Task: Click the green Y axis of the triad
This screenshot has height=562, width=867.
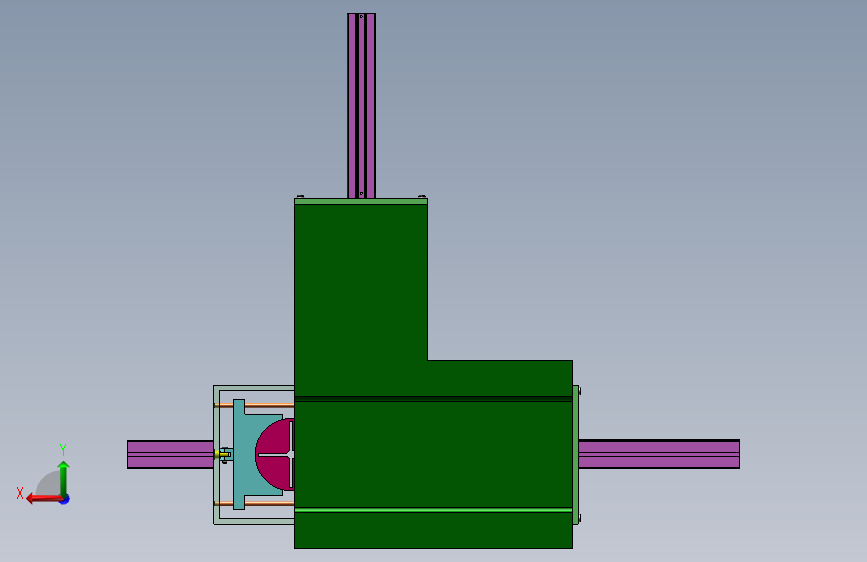Action: 64,478
